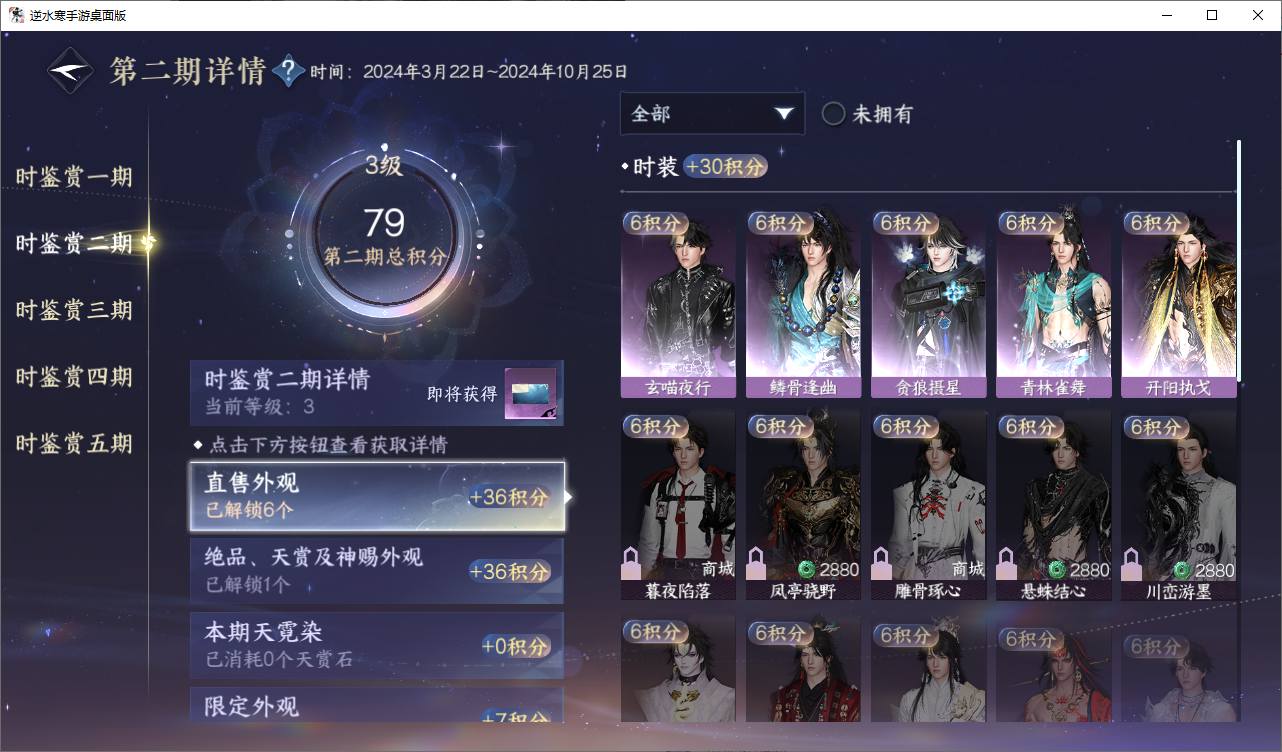
Task: Open the 全部 filter dropdown
Action: (712, 114)
